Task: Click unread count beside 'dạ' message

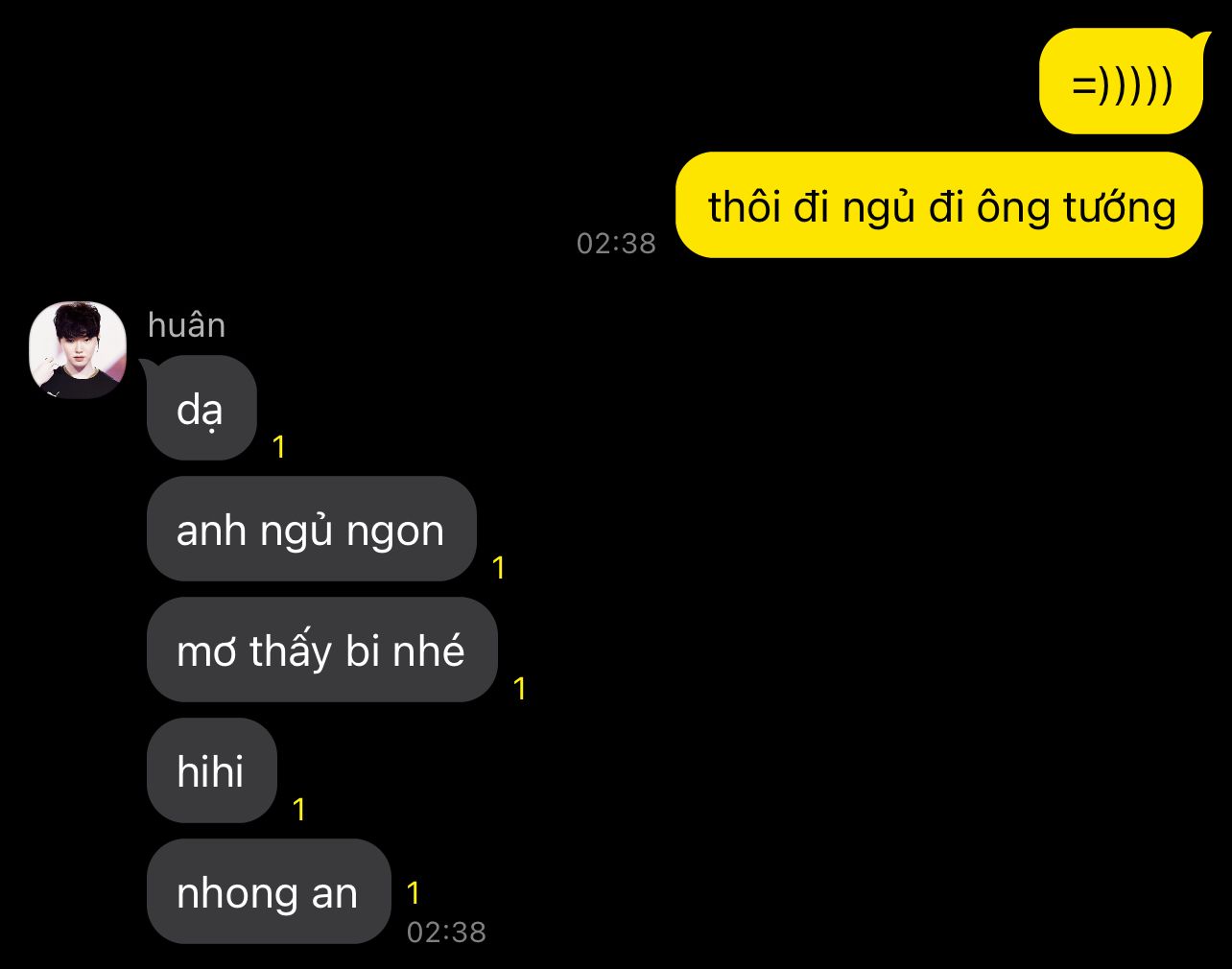Action: (x=279, y=447)
